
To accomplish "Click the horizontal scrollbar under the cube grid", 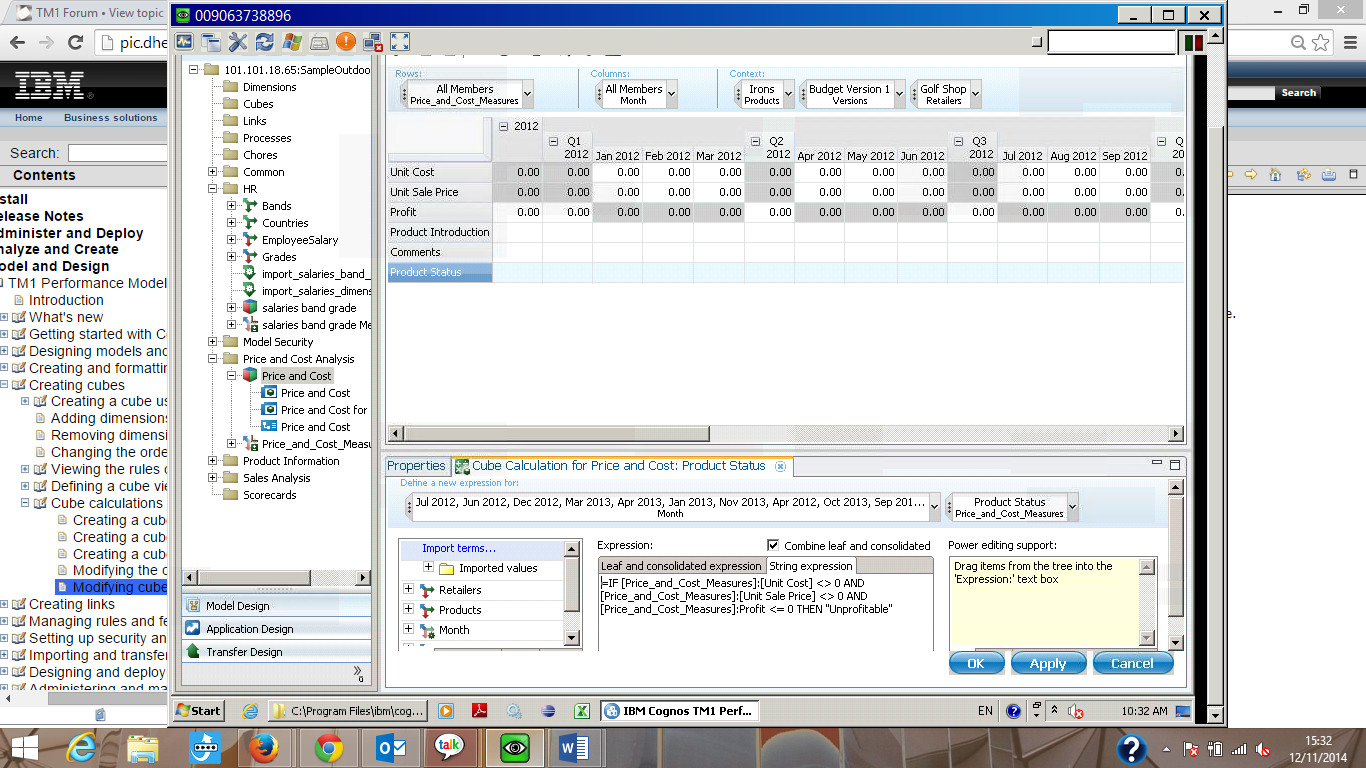I will point(787,434).
